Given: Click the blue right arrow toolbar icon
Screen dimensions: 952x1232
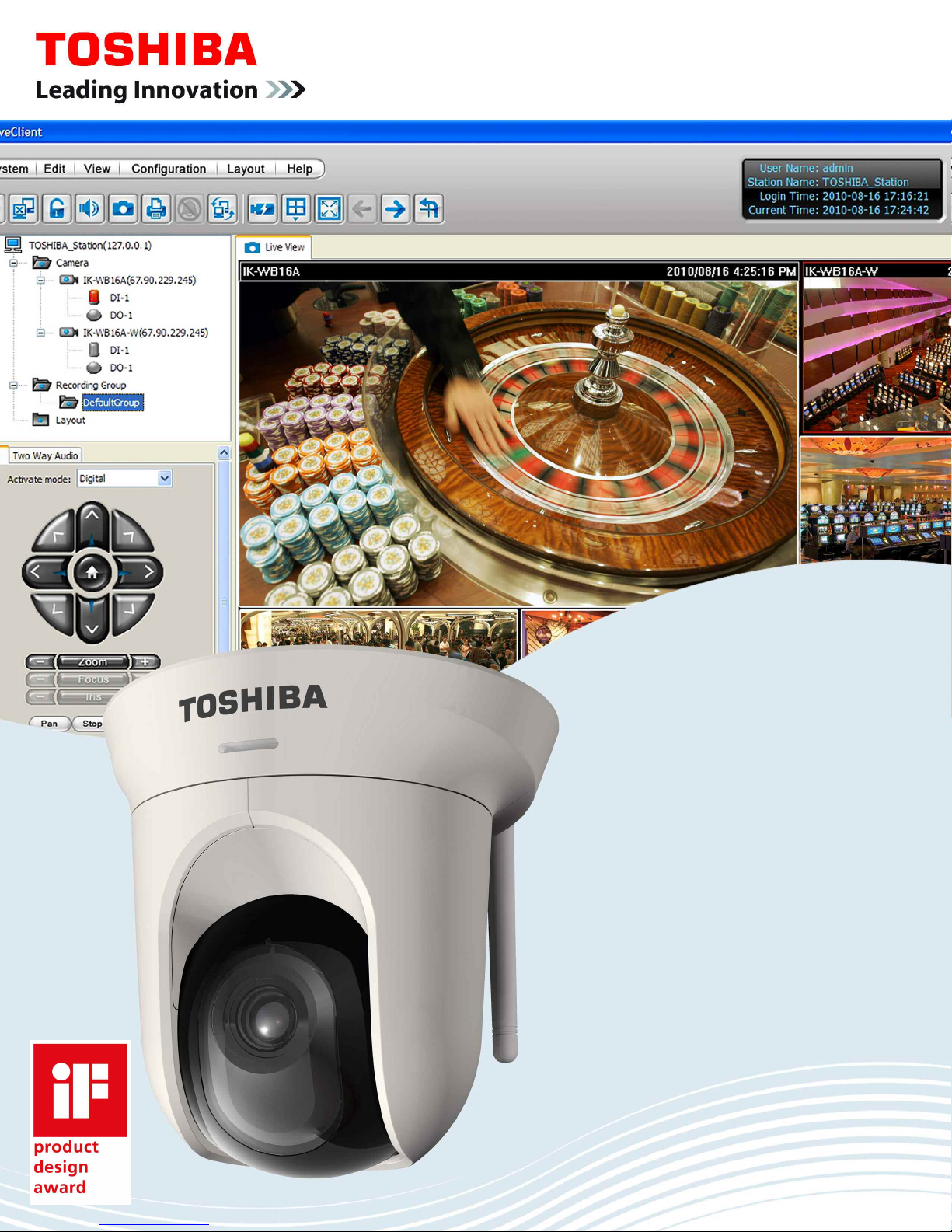Looking at the screenshot, I should coord(396,208).
